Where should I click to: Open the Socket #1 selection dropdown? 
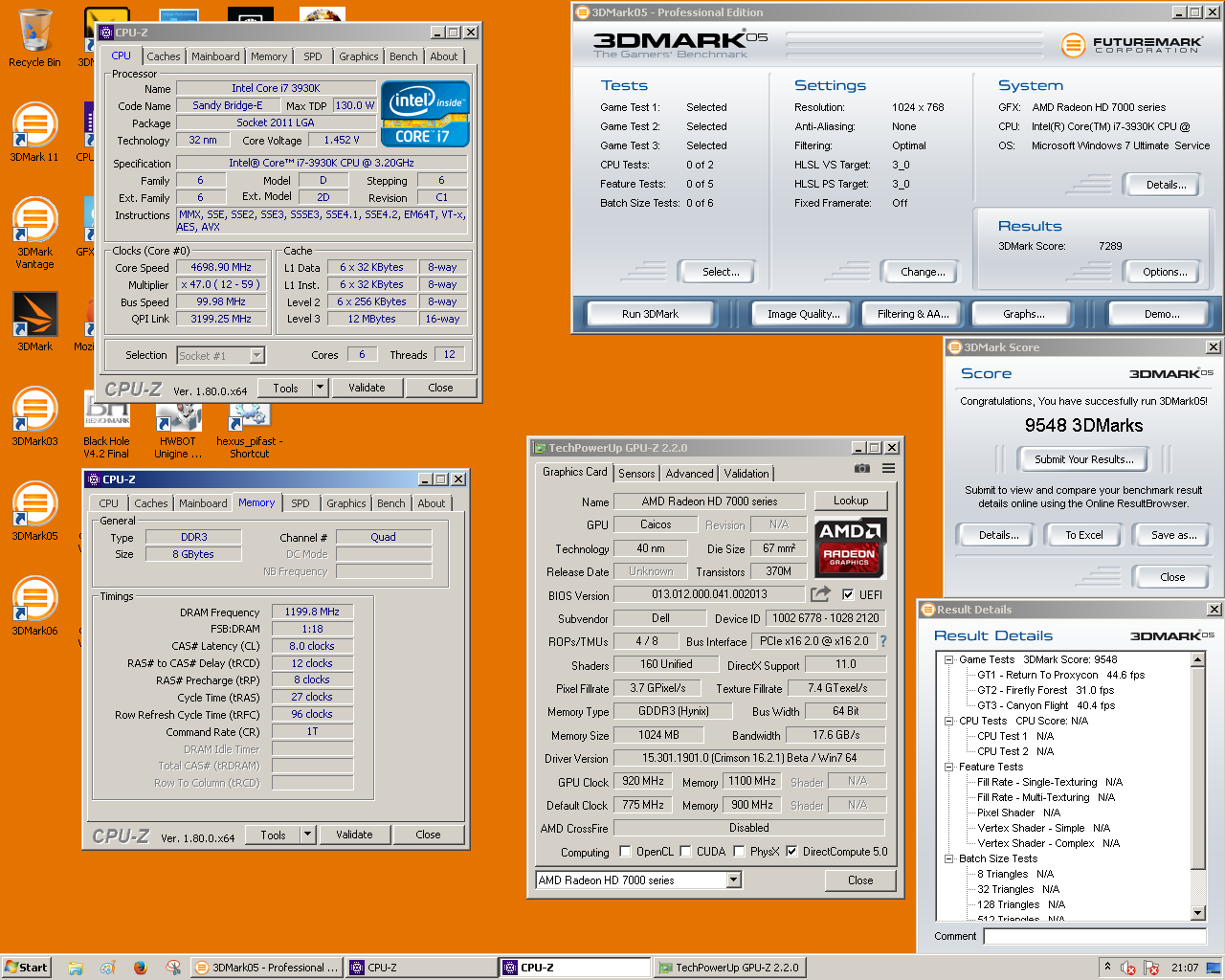click(256, 355)
